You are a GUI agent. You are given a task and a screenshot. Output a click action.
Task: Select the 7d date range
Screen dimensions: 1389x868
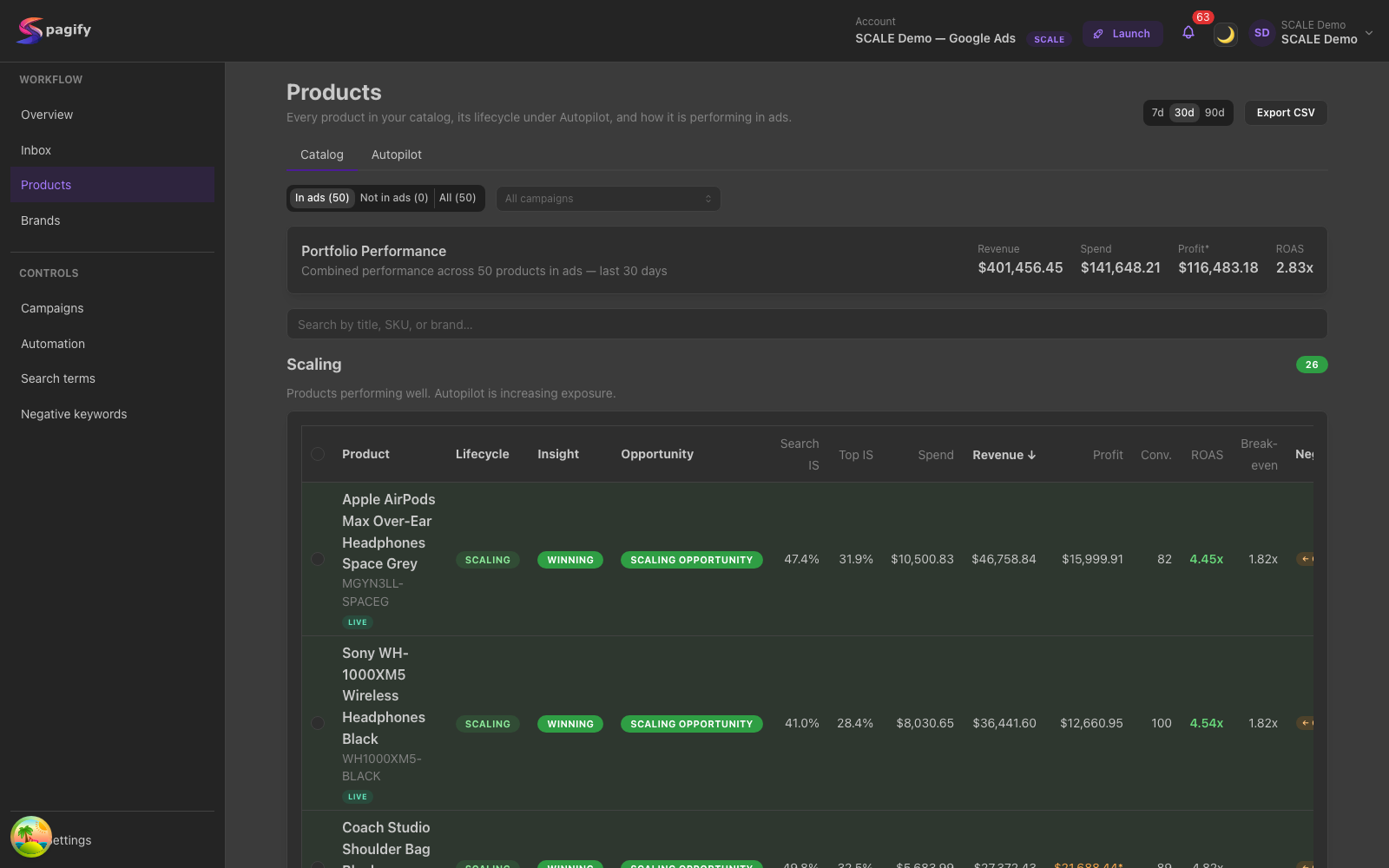pos(1157,113)
